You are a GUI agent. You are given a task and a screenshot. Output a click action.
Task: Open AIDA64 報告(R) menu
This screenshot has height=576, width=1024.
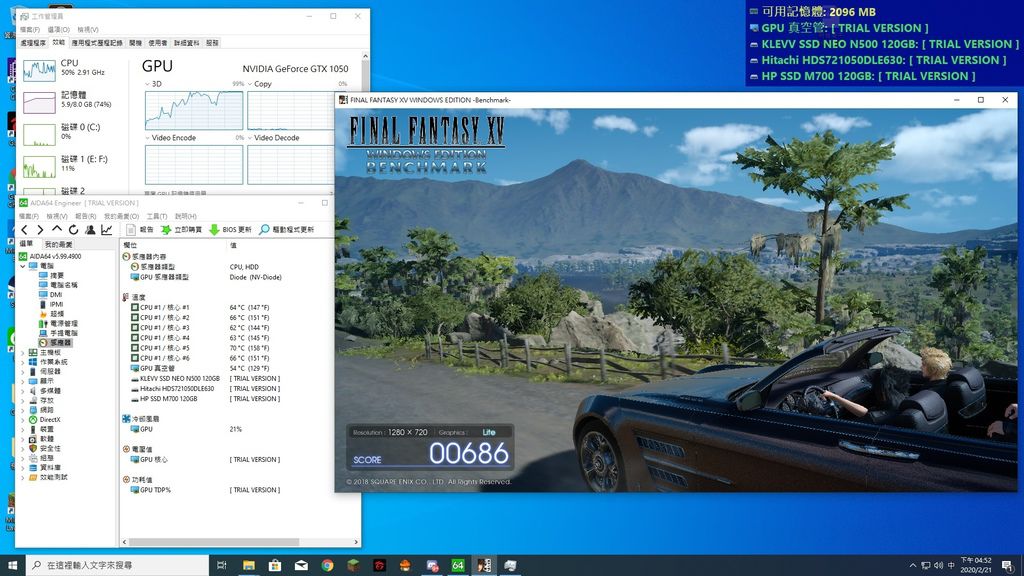[x=86, y=216]
